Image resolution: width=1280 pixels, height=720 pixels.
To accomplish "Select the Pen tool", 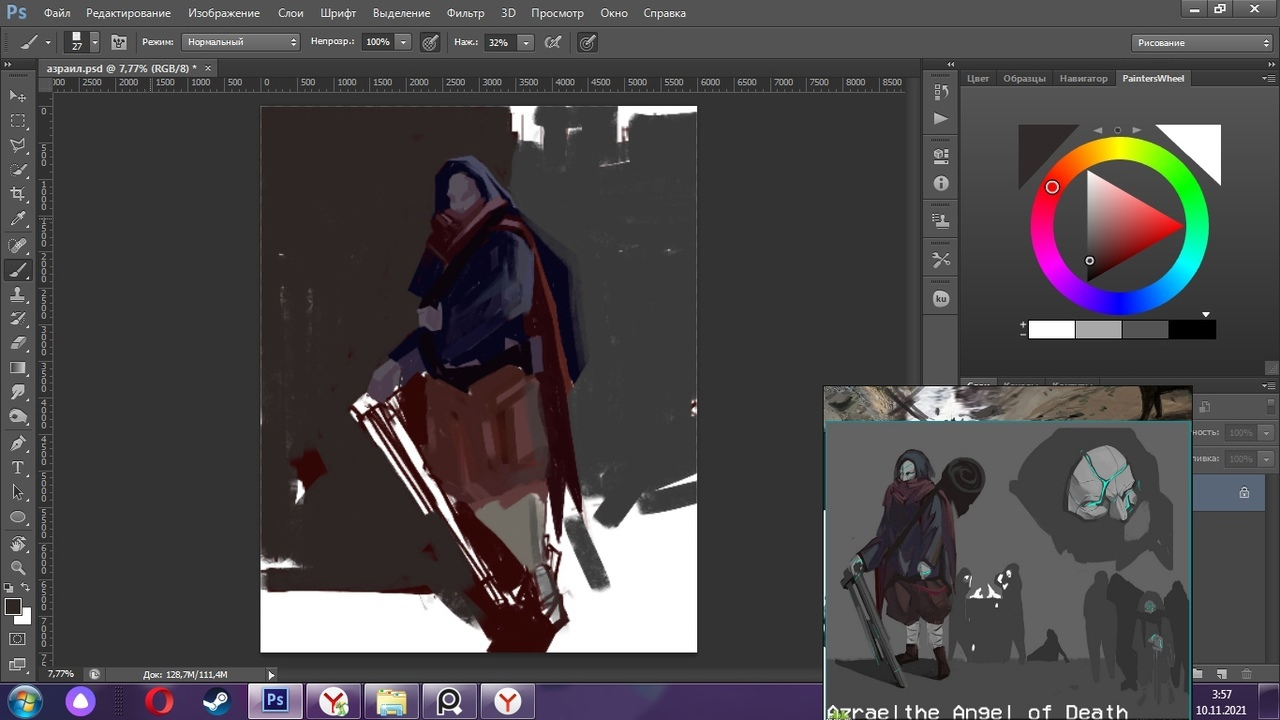I will [18, 443].
